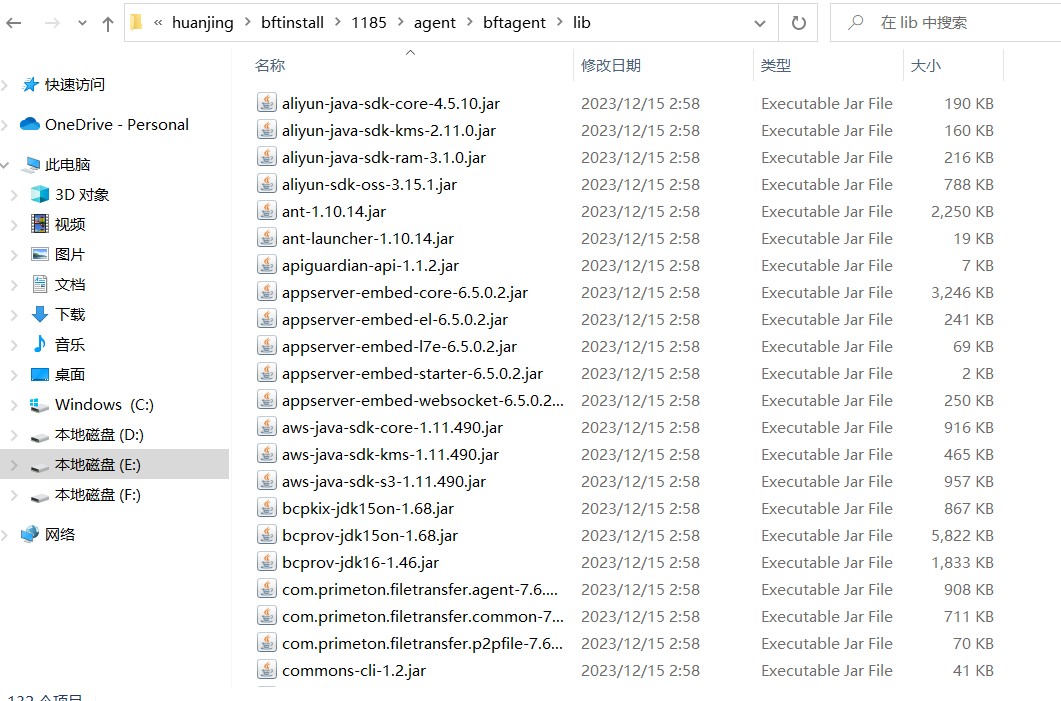Open the address bar history dropdown
This screenshot has width=1061, height=701.
[759, 22]
